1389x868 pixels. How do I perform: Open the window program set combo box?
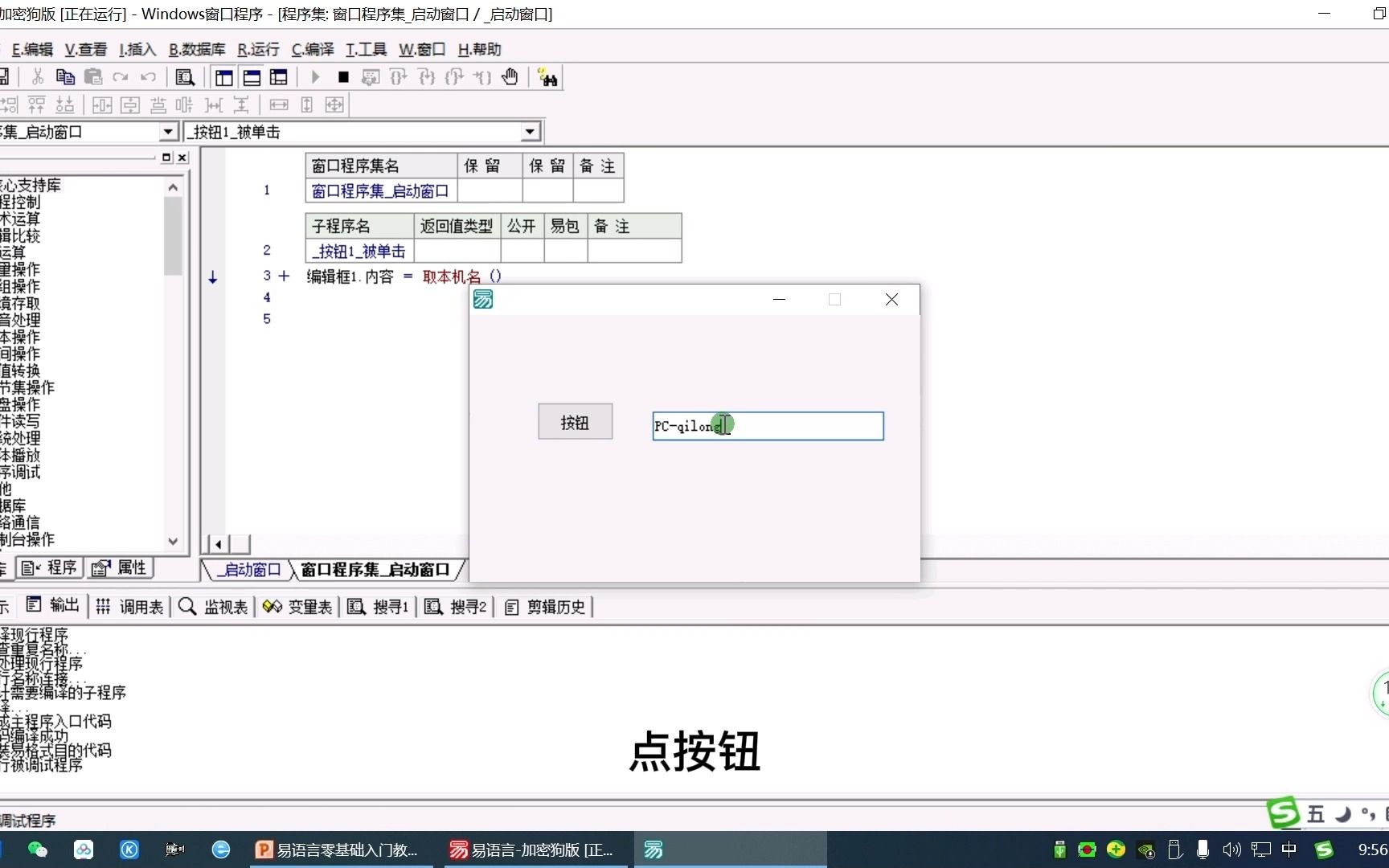[x=168, y=131]
